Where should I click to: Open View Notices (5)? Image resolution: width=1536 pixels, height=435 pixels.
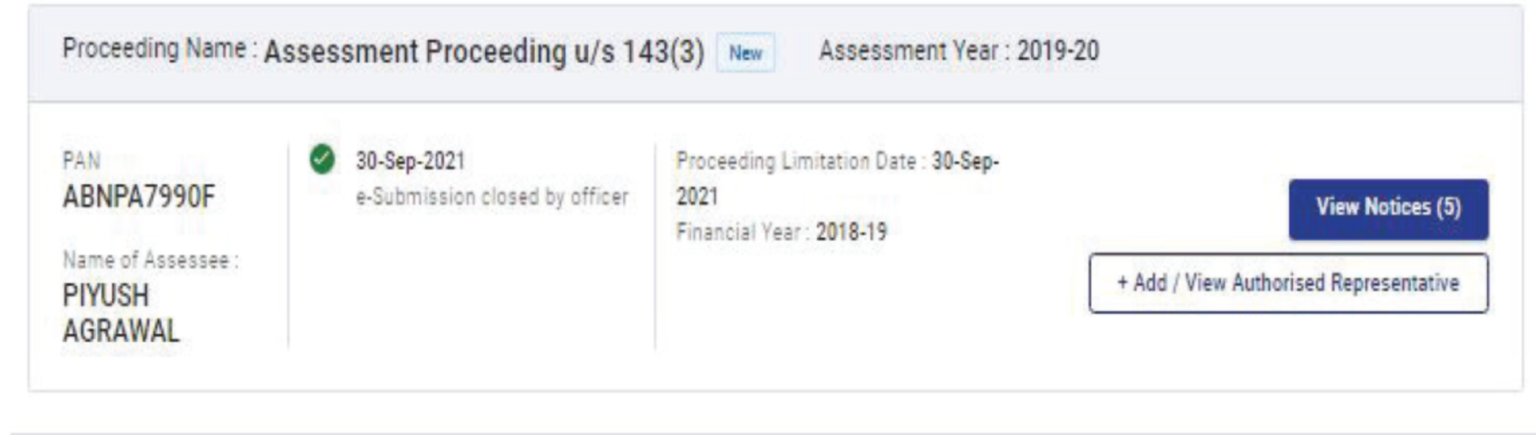point(1388,209)
